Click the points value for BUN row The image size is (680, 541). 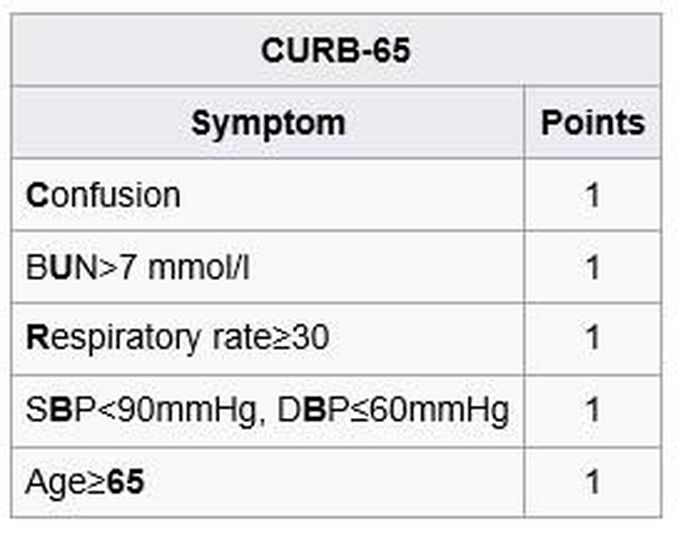click(592, 267)
